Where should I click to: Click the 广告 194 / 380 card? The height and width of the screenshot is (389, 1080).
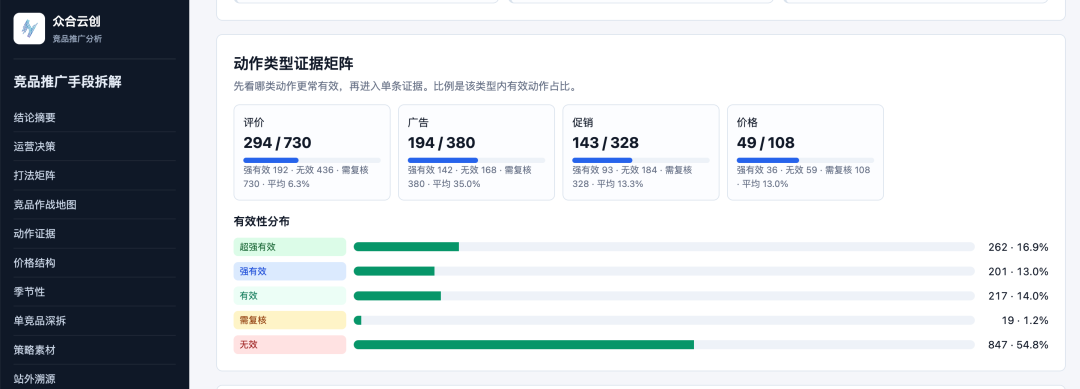(x=477, y=152)
